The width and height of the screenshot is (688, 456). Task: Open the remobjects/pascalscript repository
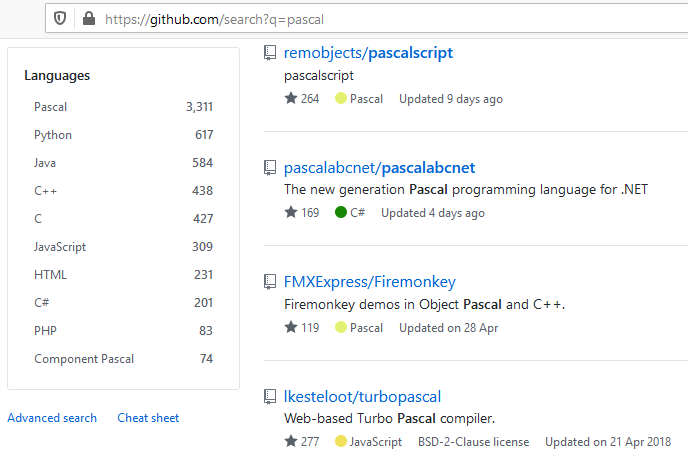tap(368, 53)
